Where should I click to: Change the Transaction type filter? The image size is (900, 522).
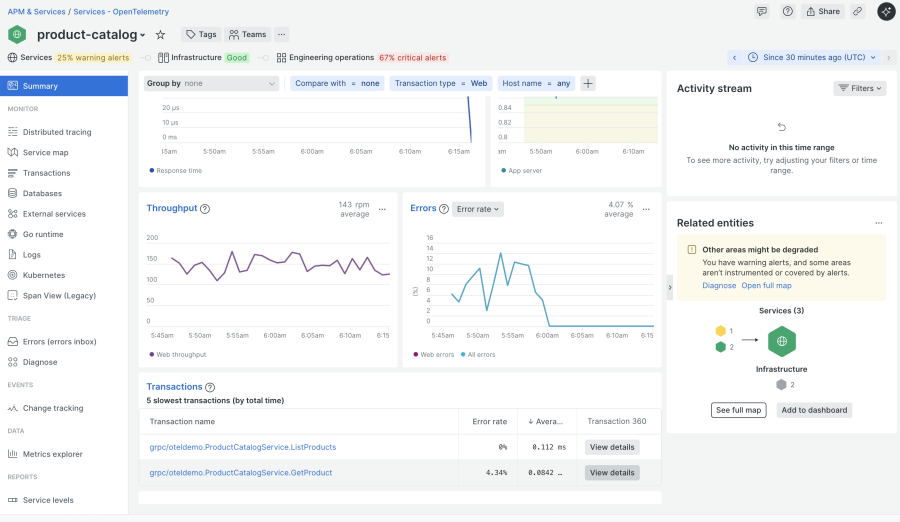point(441,83)
